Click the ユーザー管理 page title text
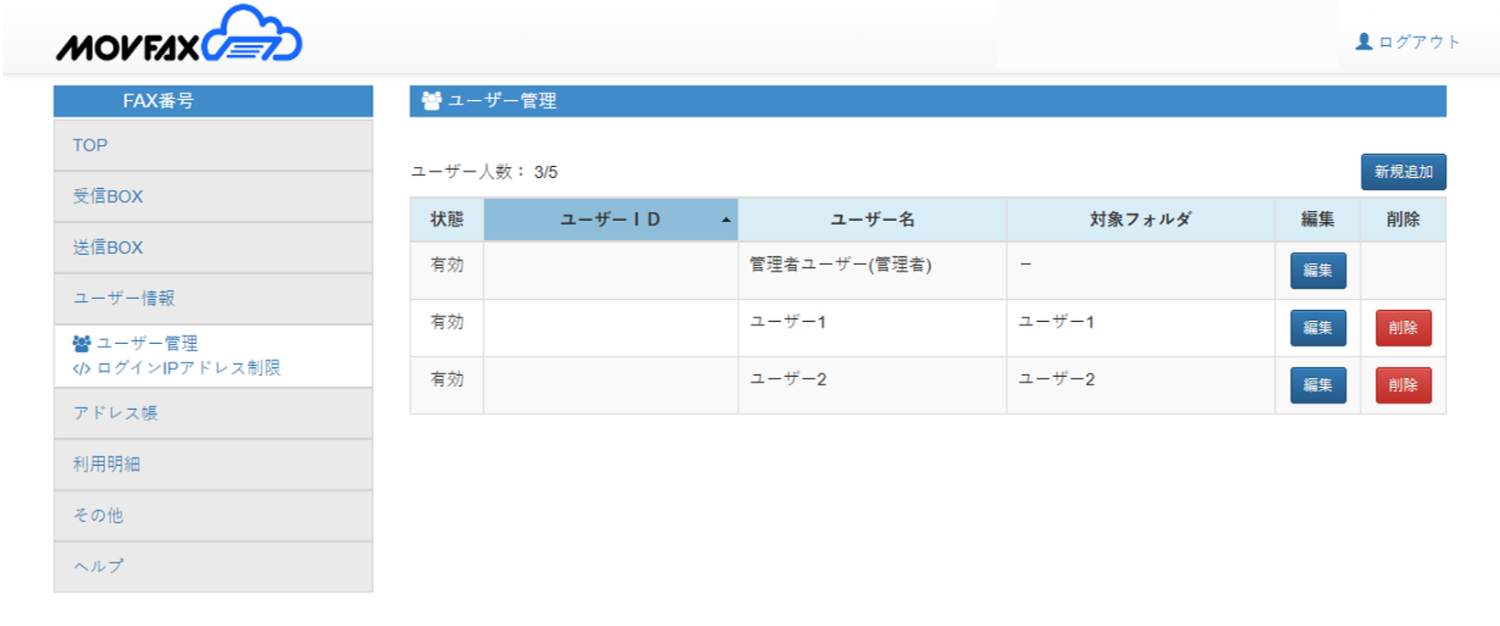The image size is (1500, 626). [502, 101]
